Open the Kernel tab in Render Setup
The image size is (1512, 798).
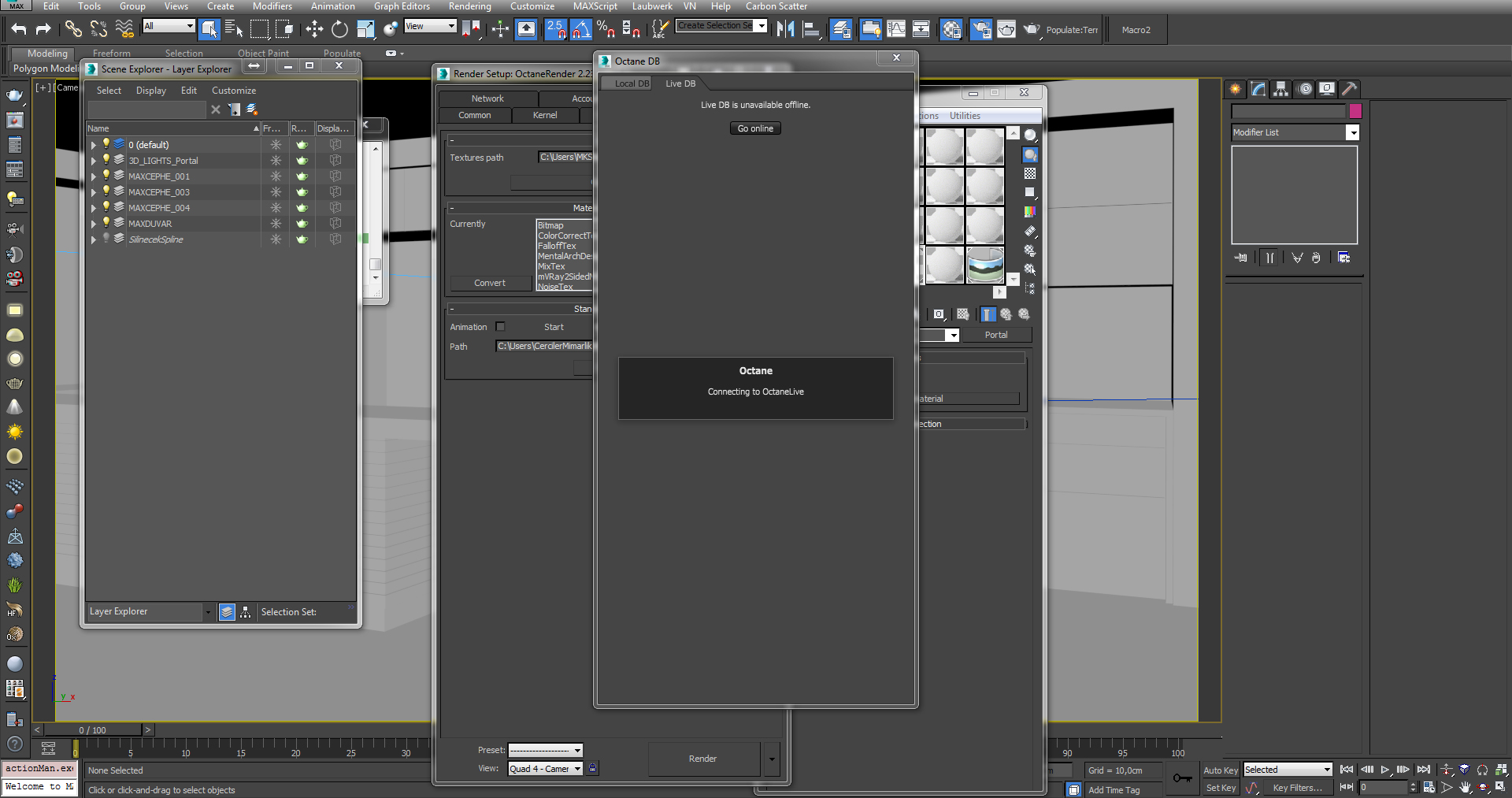tap(545, 115)
